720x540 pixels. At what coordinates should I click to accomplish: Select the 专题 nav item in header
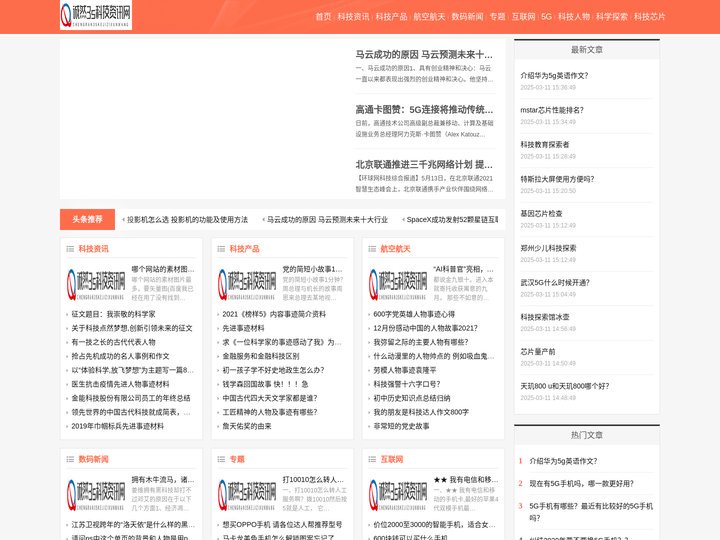coord(497,17)
